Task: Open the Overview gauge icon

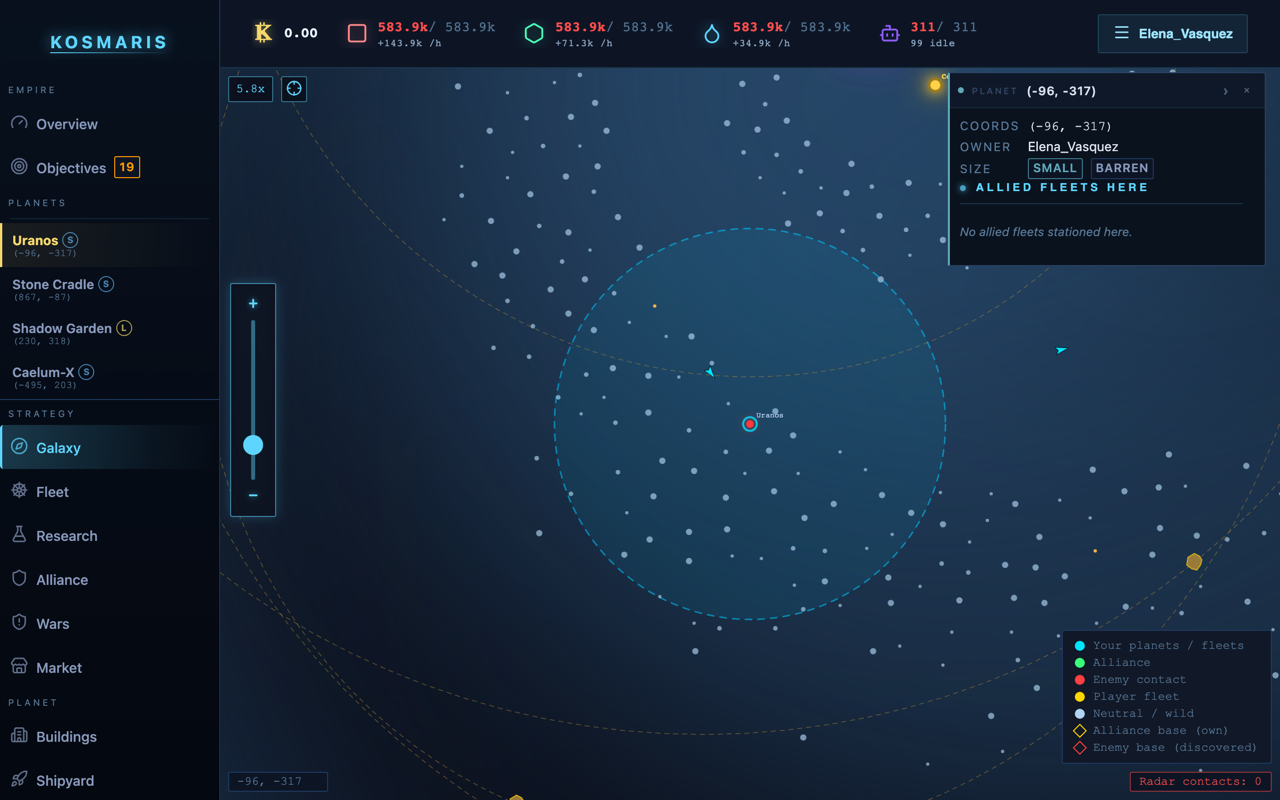Action: [x=19, y=123]
